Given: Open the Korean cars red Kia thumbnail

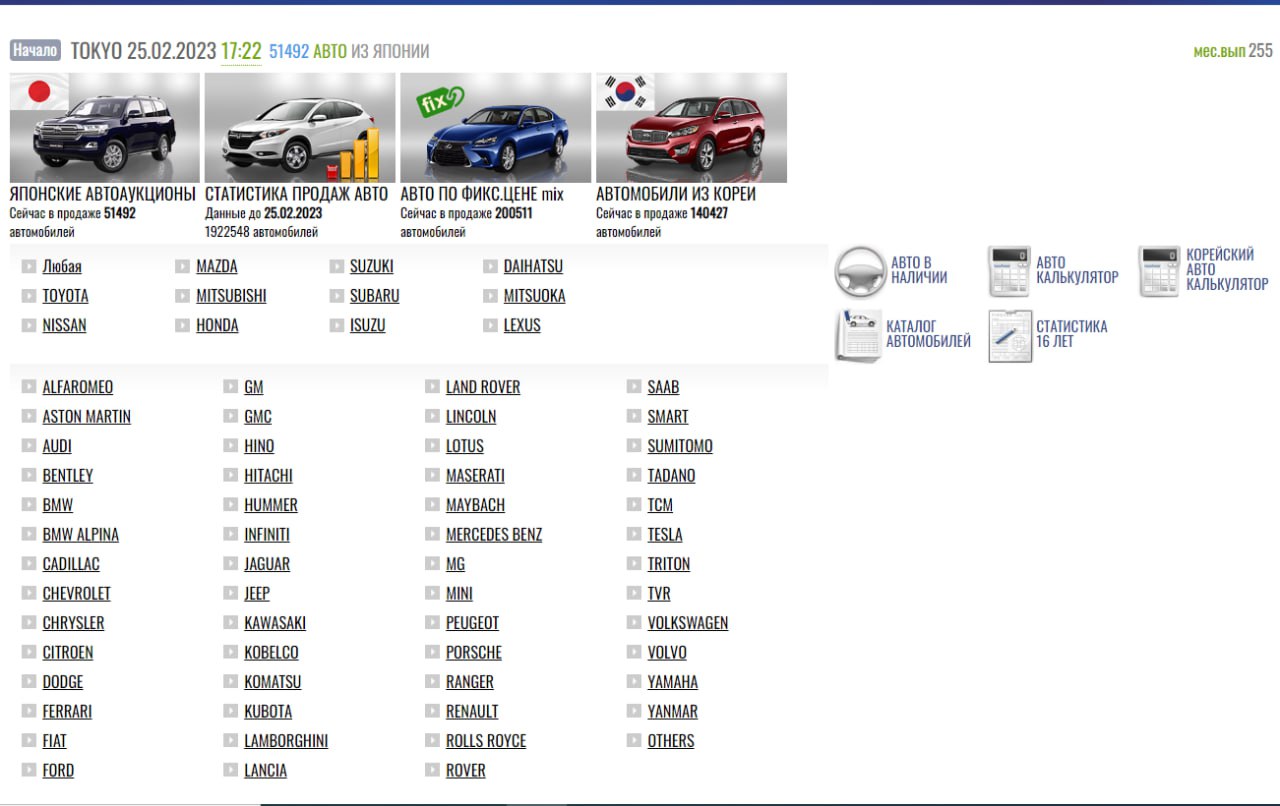Looking at the screenshot, I should pyautogui.click(x=691, y=128).
